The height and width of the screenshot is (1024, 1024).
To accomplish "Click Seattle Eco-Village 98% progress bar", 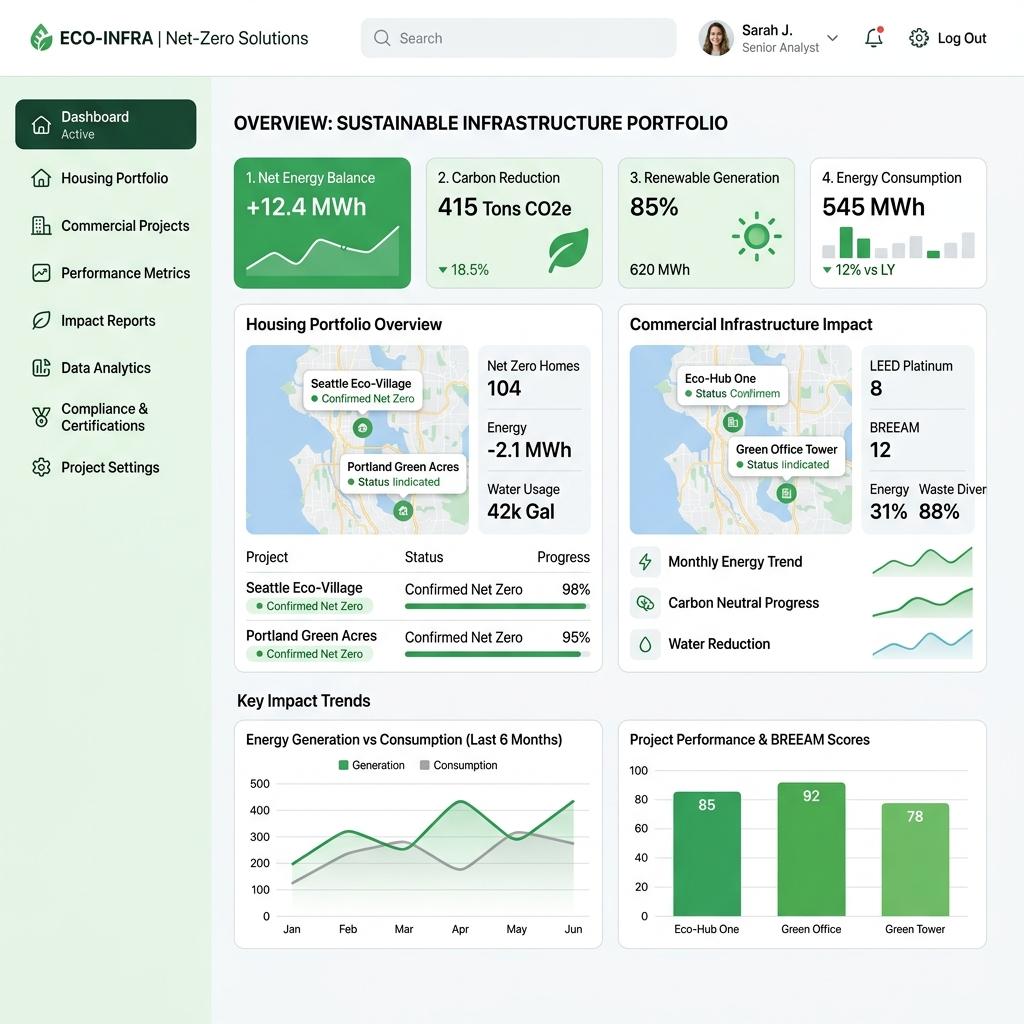I will (497, 606).
